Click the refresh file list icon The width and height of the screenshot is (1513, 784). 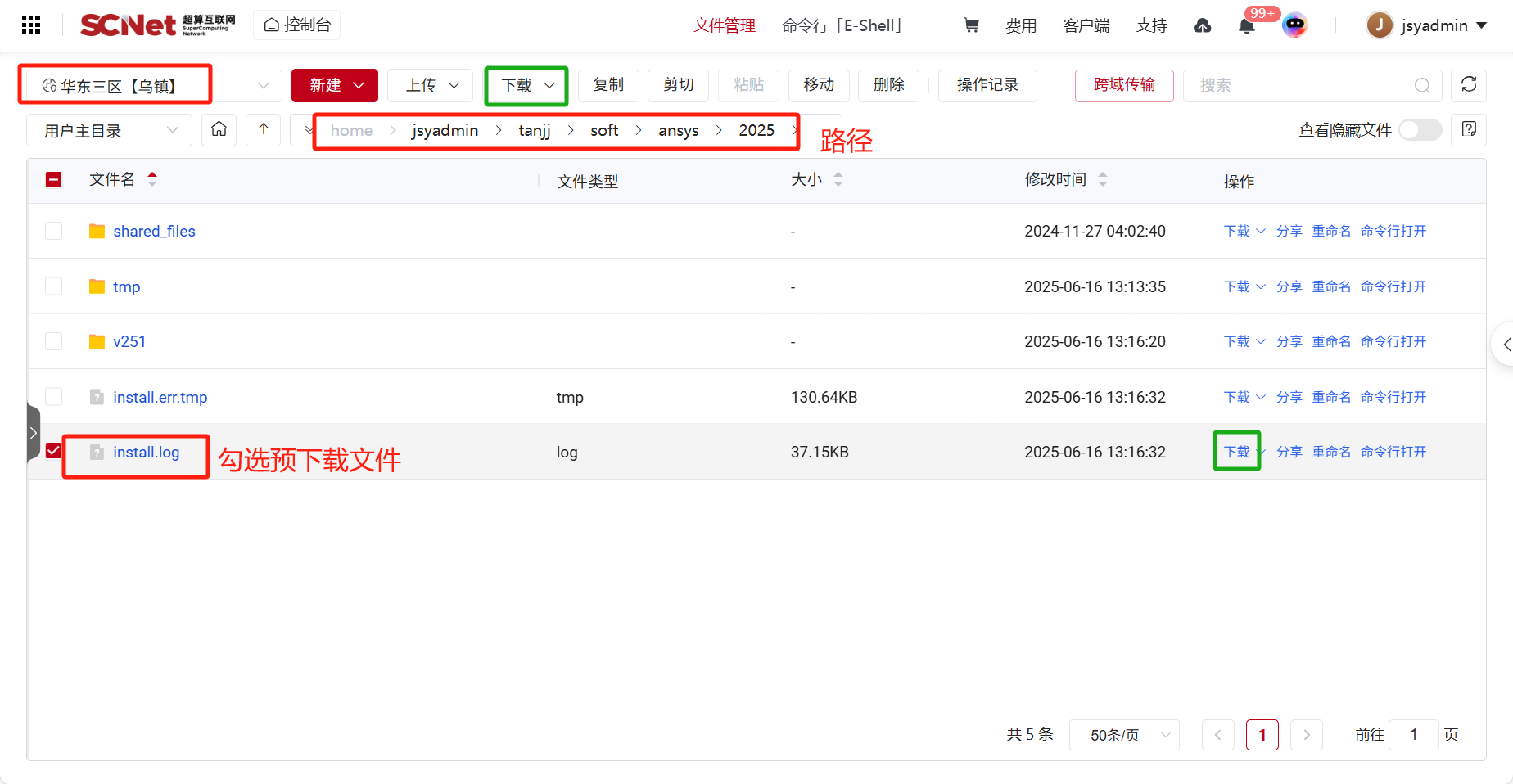click(x=1469, y=85)
